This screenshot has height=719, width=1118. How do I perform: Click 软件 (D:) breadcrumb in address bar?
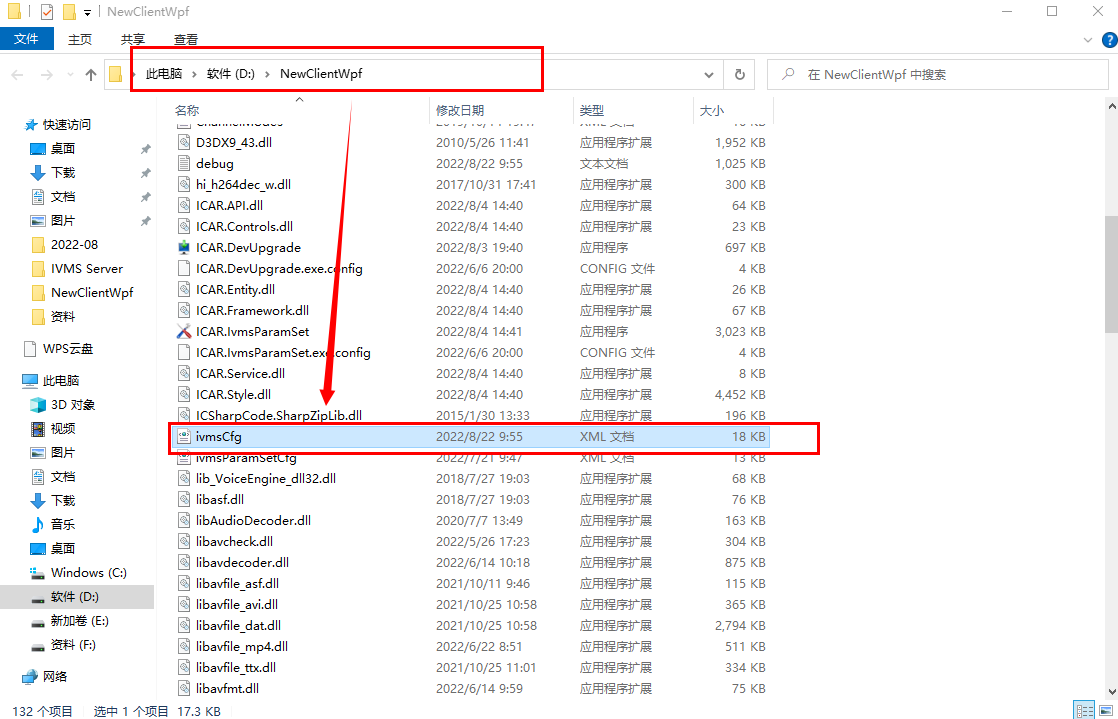click(231, 74)
